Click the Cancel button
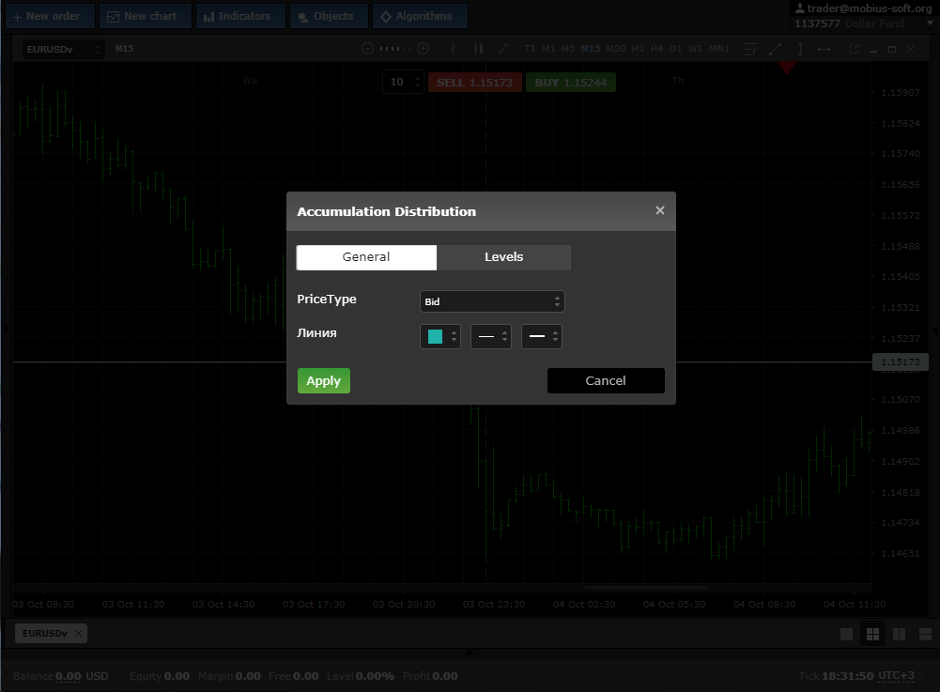The image size is (940, 692). 605,381
